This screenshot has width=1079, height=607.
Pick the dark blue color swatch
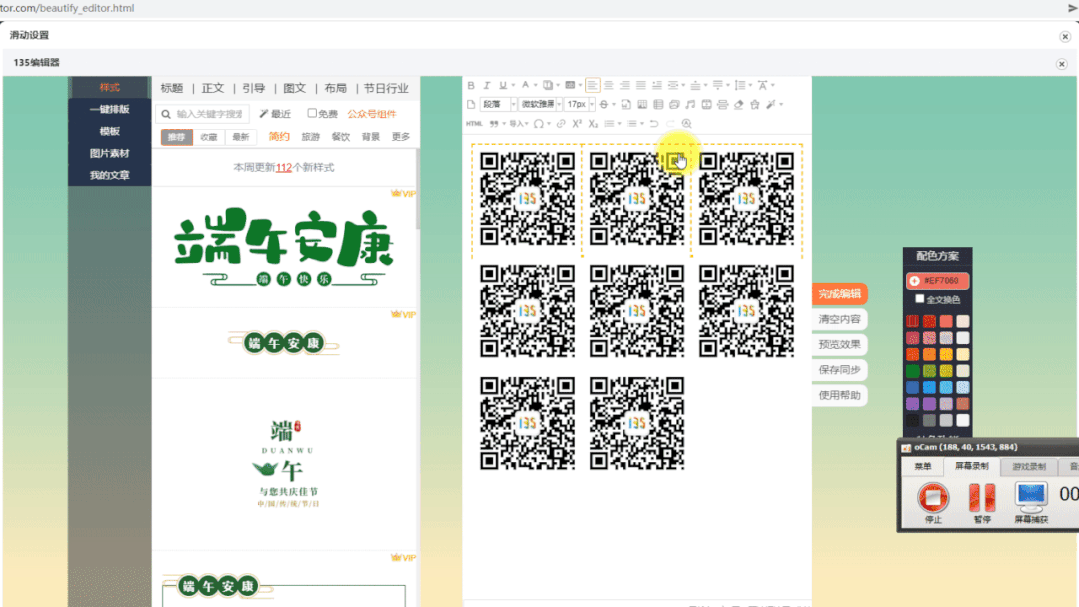[912, 387]
